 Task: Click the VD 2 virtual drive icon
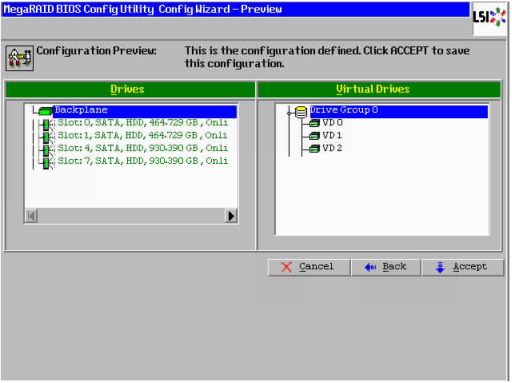click(314, 149)
